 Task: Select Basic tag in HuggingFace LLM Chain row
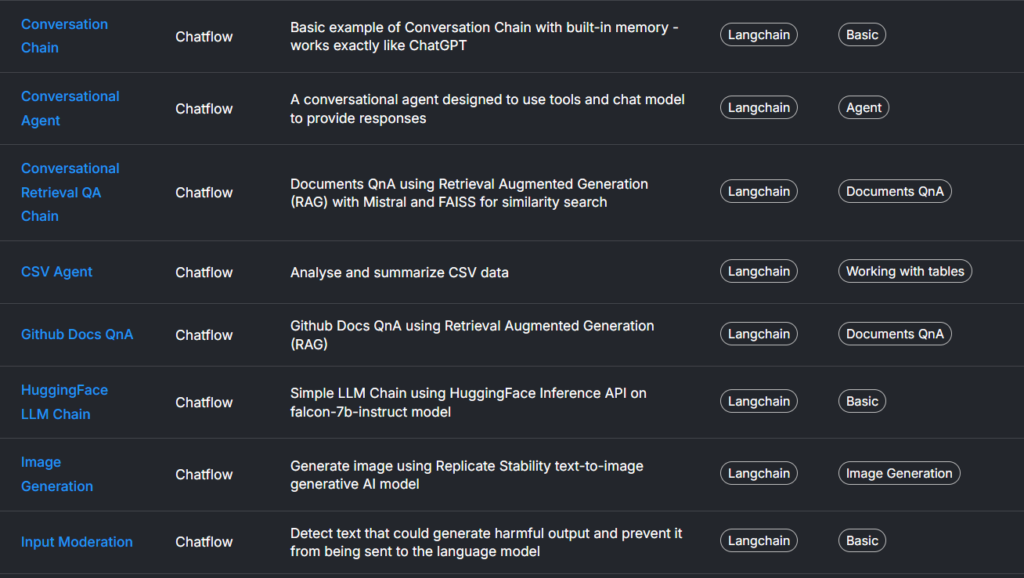pyautogui.click(x=862, y=402)
